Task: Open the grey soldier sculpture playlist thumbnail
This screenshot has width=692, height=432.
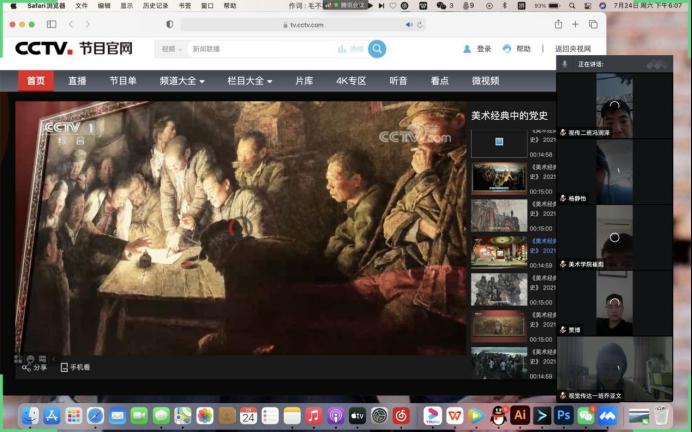Action: [x=499, y=289]
